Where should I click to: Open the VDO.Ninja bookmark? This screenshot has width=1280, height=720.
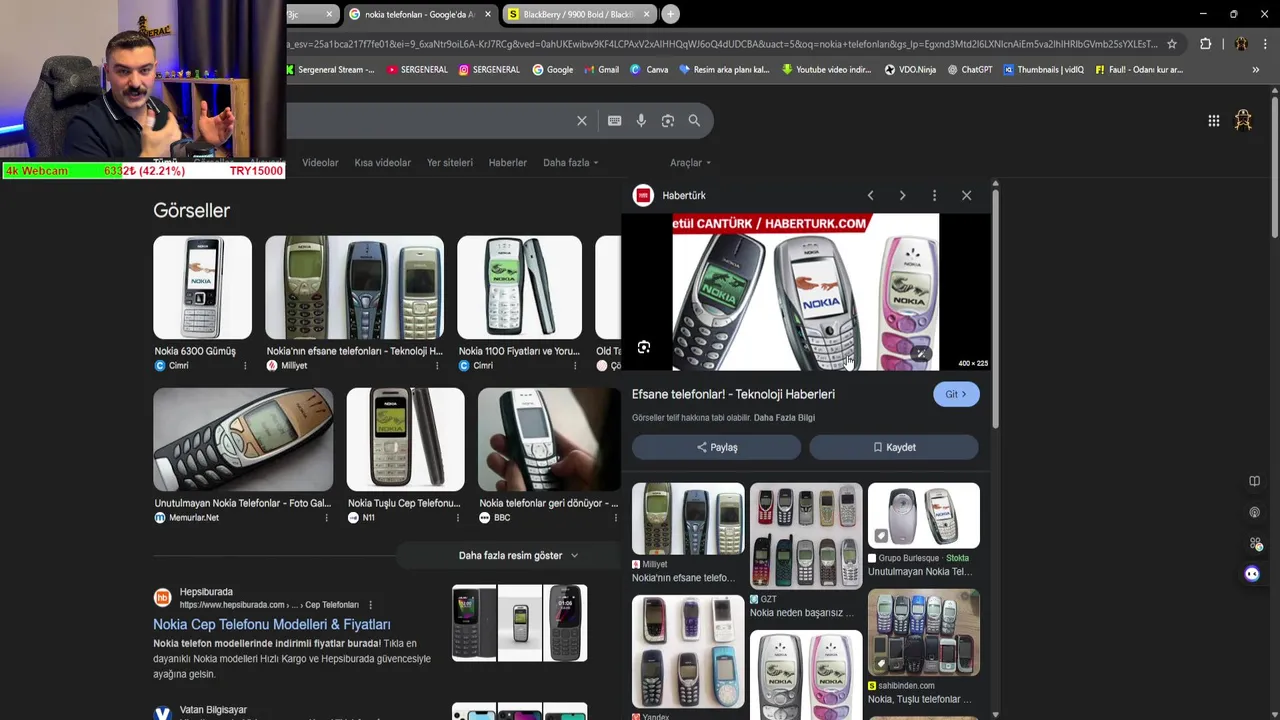[x=910, y=70]
